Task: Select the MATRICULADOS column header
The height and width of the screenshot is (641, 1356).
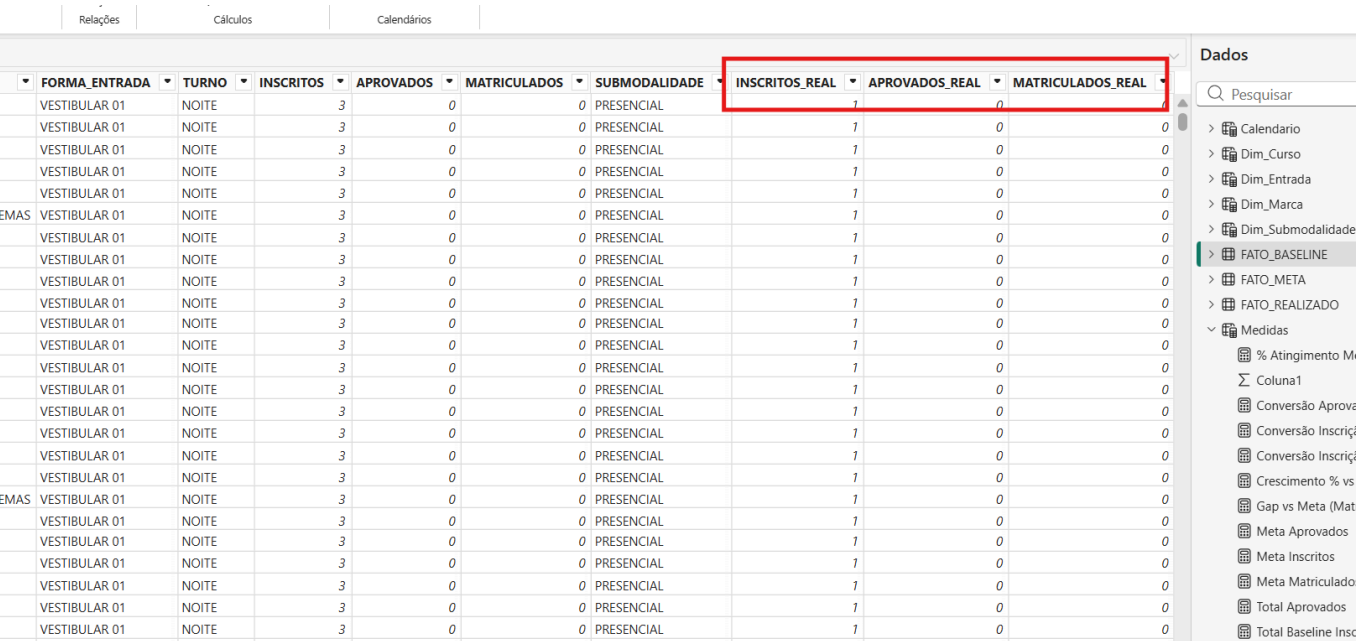Action: pos(515,82)
